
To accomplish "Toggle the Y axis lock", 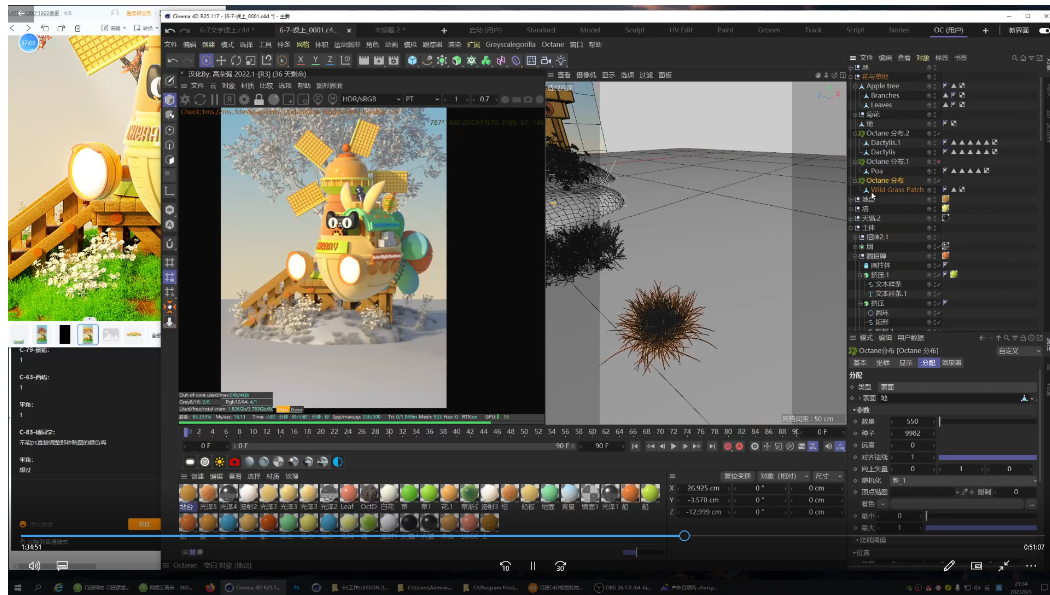I will click(x=315, y=60).
